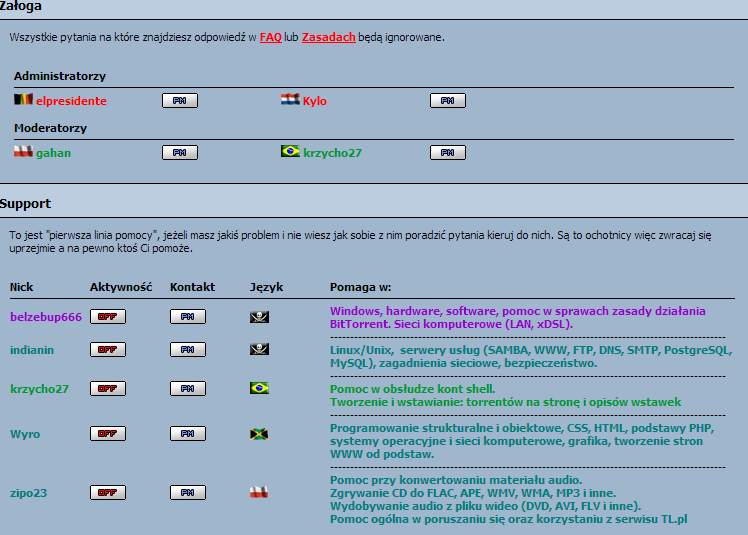The image size is (748, 535).
Task: Send PM to Wyro
Action: (x=188, y=433)
